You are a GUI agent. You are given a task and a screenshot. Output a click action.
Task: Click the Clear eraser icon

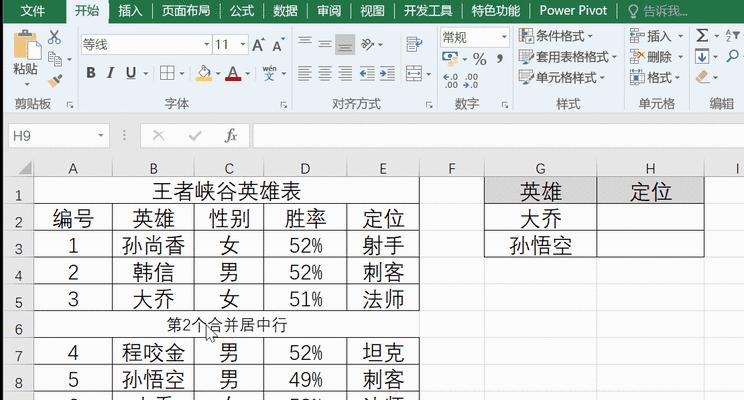pos(702,77)
